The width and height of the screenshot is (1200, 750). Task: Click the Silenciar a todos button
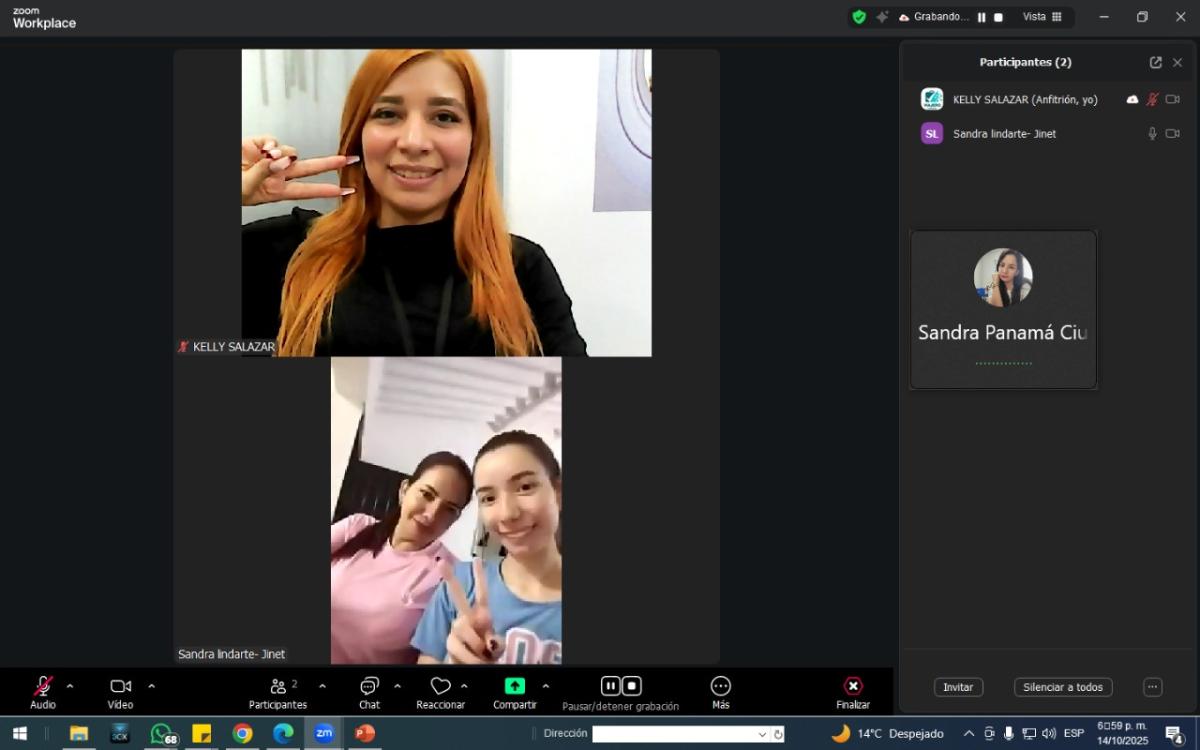1062,687
